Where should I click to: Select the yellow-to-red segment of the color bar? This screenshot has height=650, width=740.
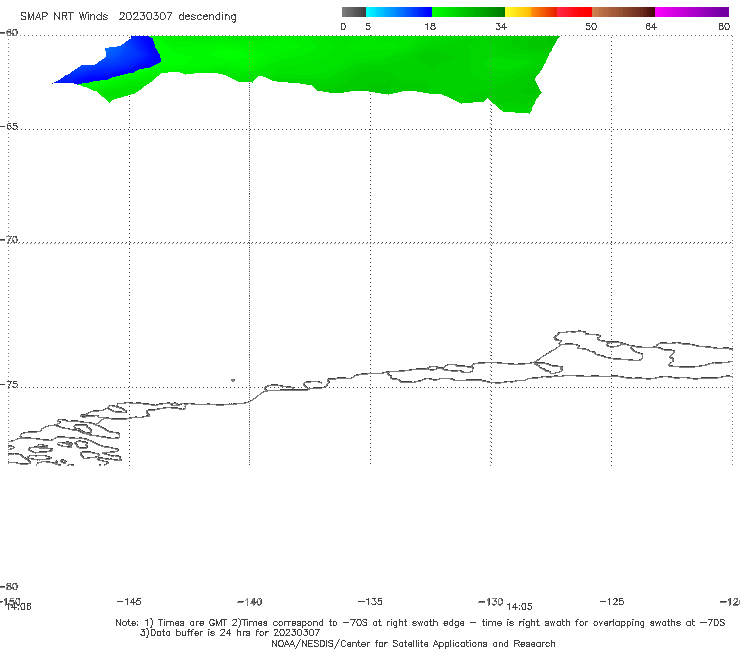point(548,12)
